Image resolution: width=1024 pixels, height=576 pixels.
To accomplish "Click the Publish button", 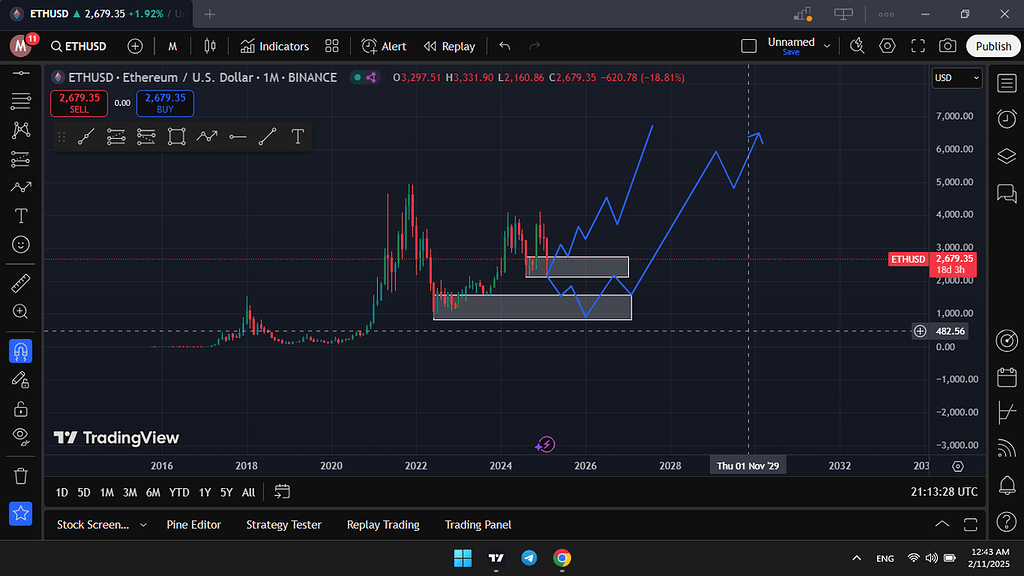I will tap(993, 46).
